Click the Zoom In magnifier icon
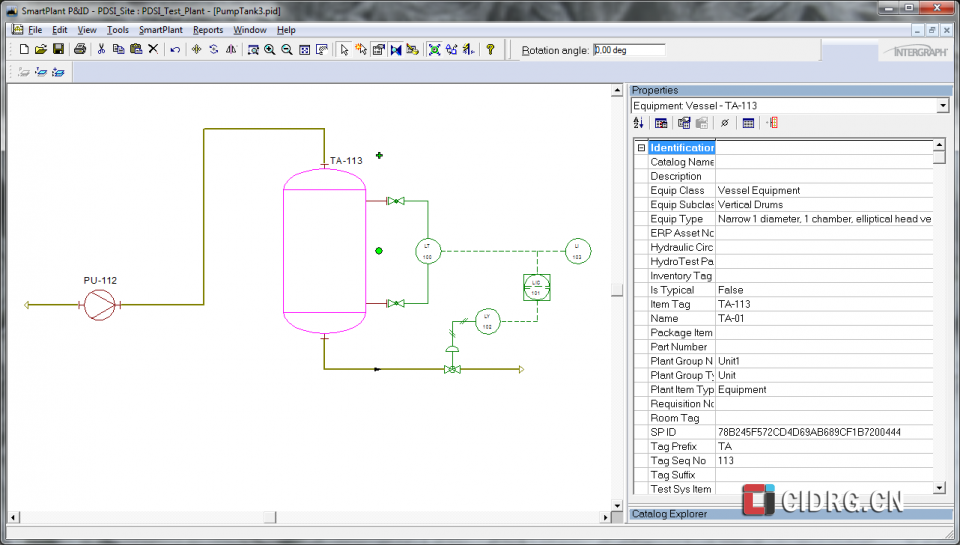 tap(269, 50)
